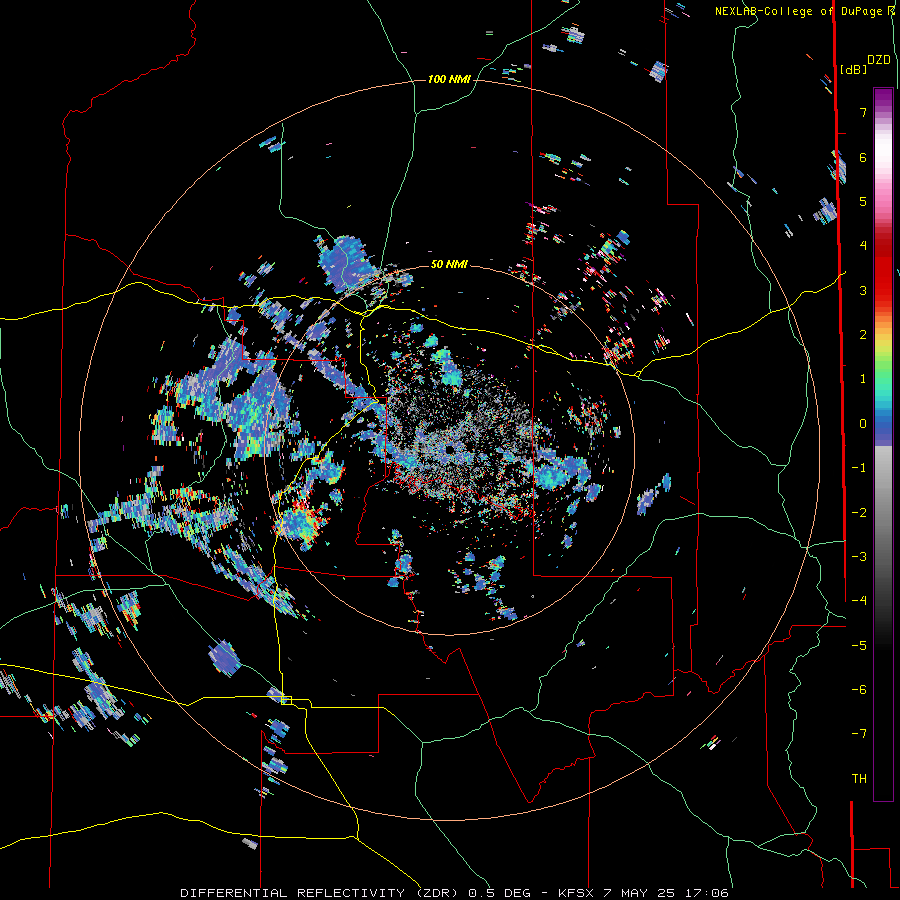Click the 2 value on the color scale

tap(863, 335)
